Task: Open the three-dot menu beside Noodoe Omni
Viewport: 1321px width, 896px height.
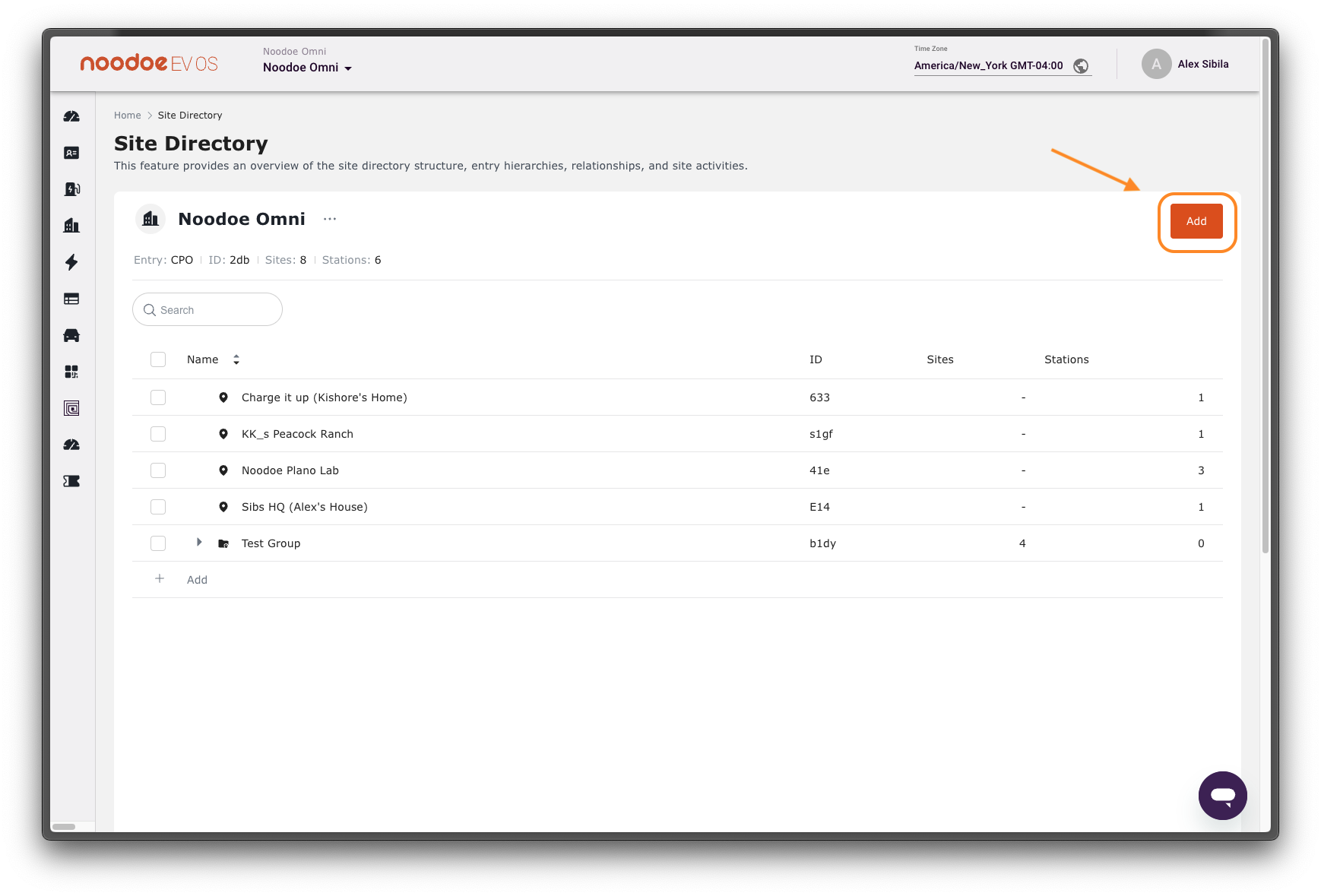Action: click(329, 219)
